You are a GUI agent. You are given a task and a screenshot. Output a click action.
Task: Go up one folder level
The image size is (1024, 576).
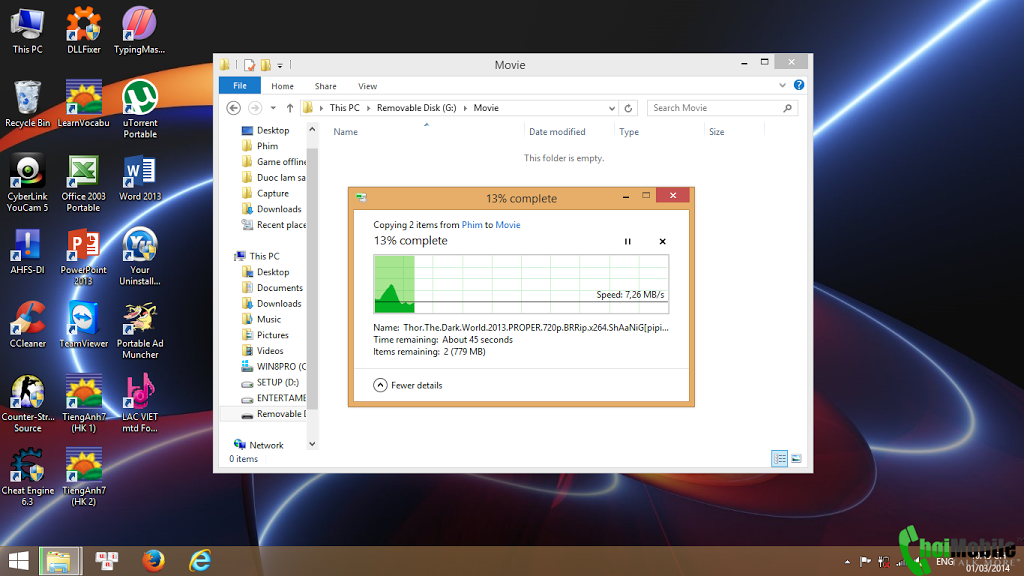pyautogui.click(x=290, y=108)
